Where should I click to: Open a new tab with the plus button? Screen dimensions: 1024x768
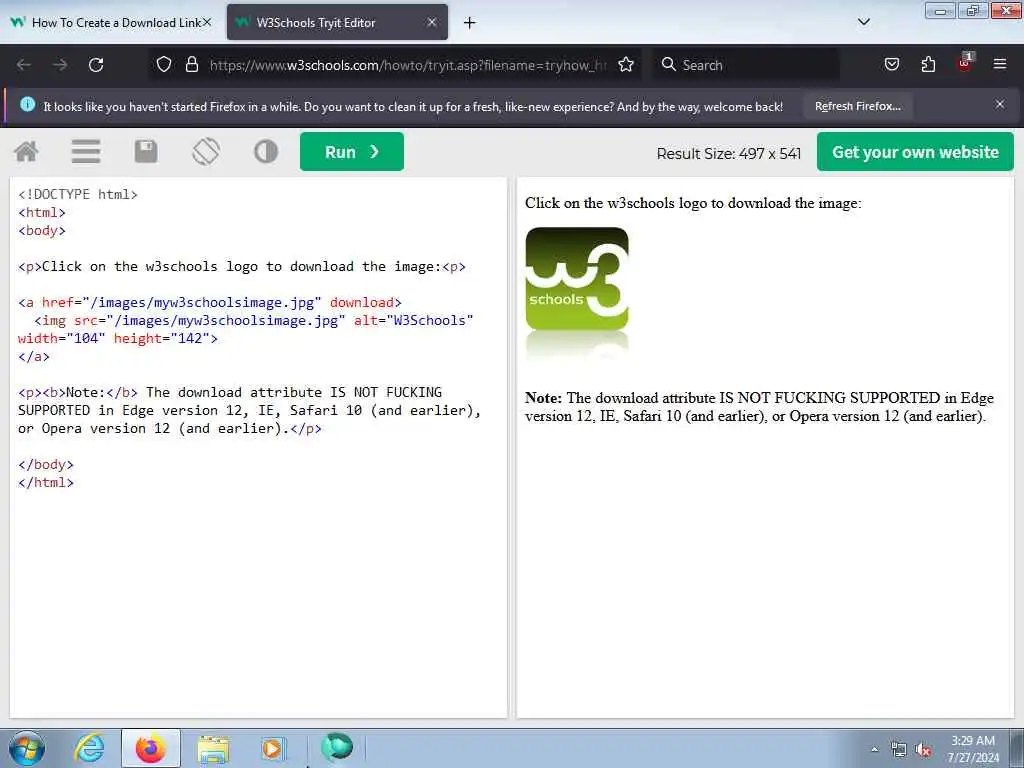click(470, 23)
